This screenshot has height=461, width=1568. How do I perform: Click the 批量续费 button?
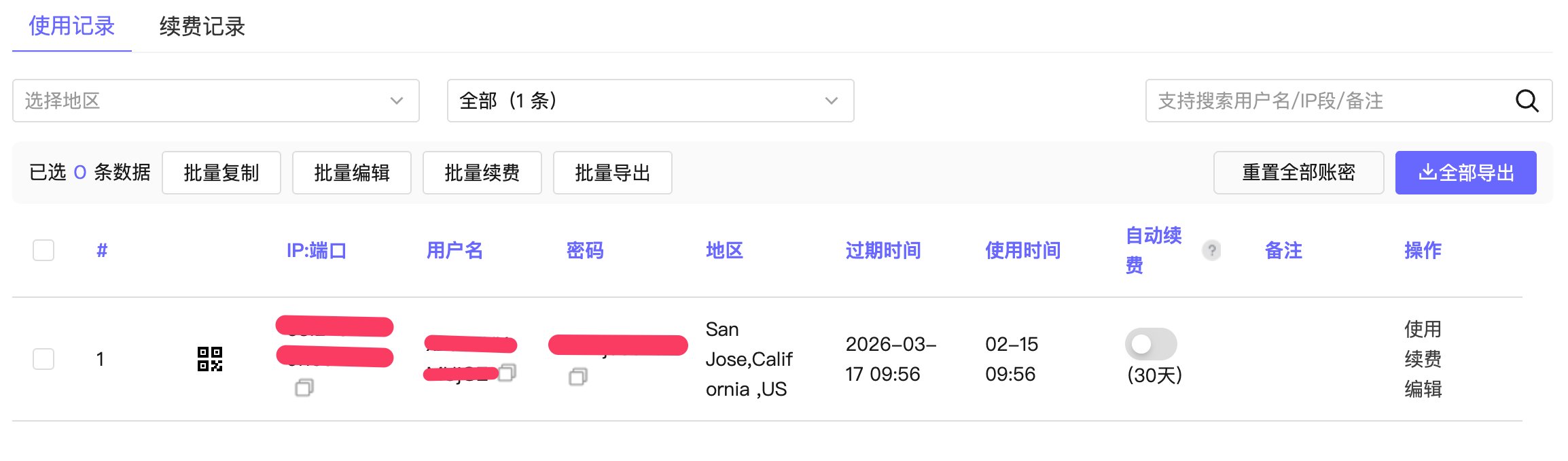point(482,173)
